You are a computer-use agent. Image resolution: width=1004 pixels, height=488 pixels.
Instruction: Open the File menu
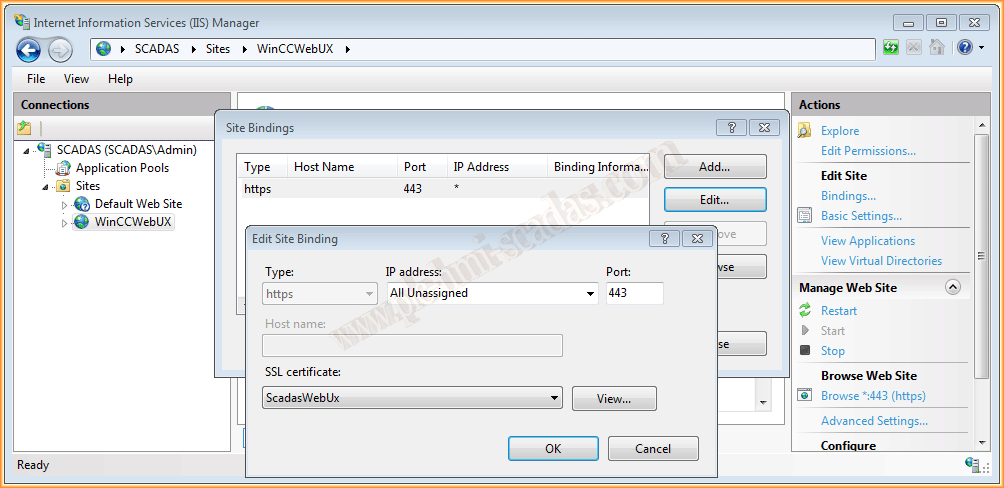[x=36, y=79]
